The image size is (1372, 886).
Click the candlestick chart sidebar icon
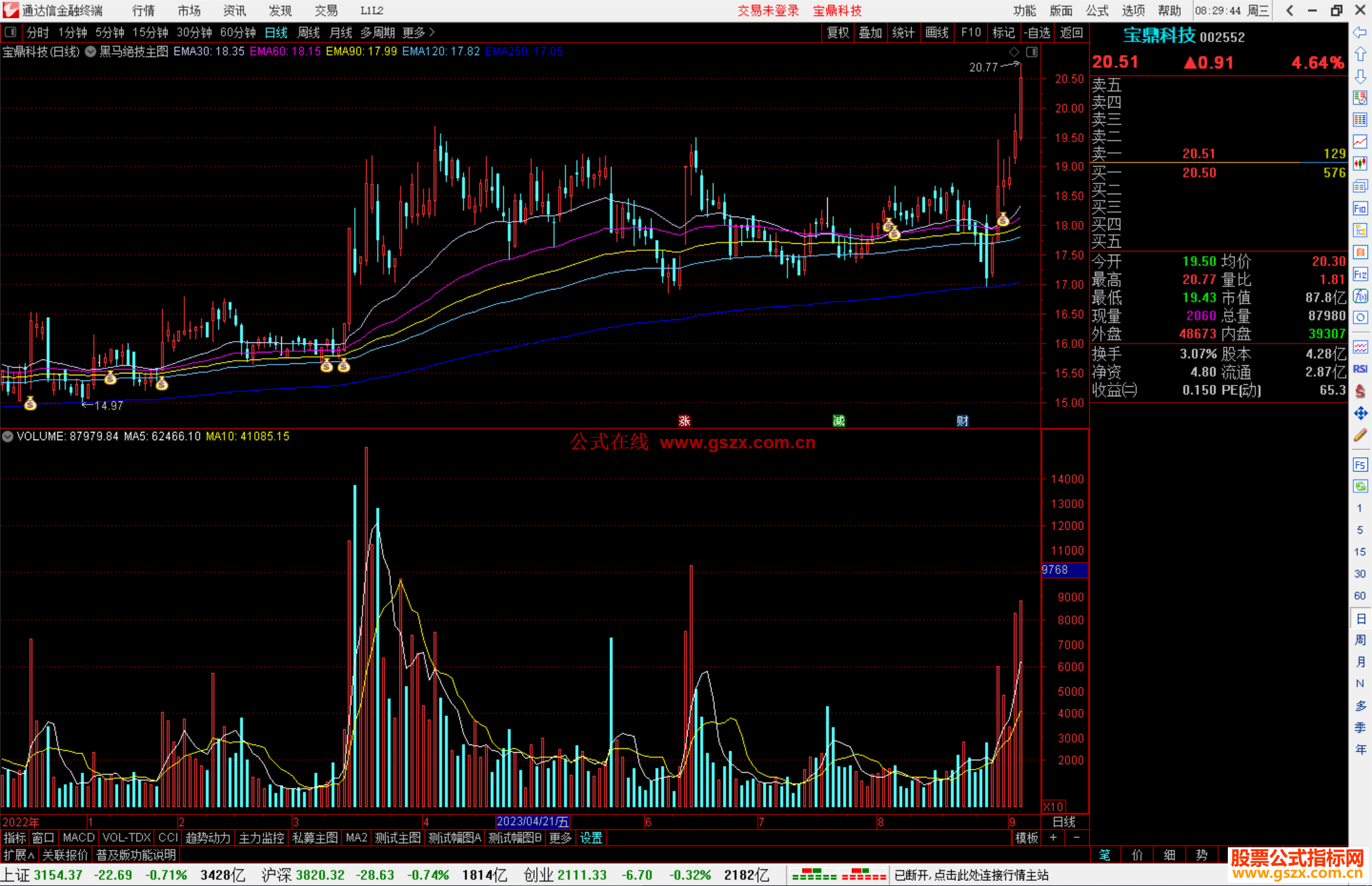[x=1360, y=164]
